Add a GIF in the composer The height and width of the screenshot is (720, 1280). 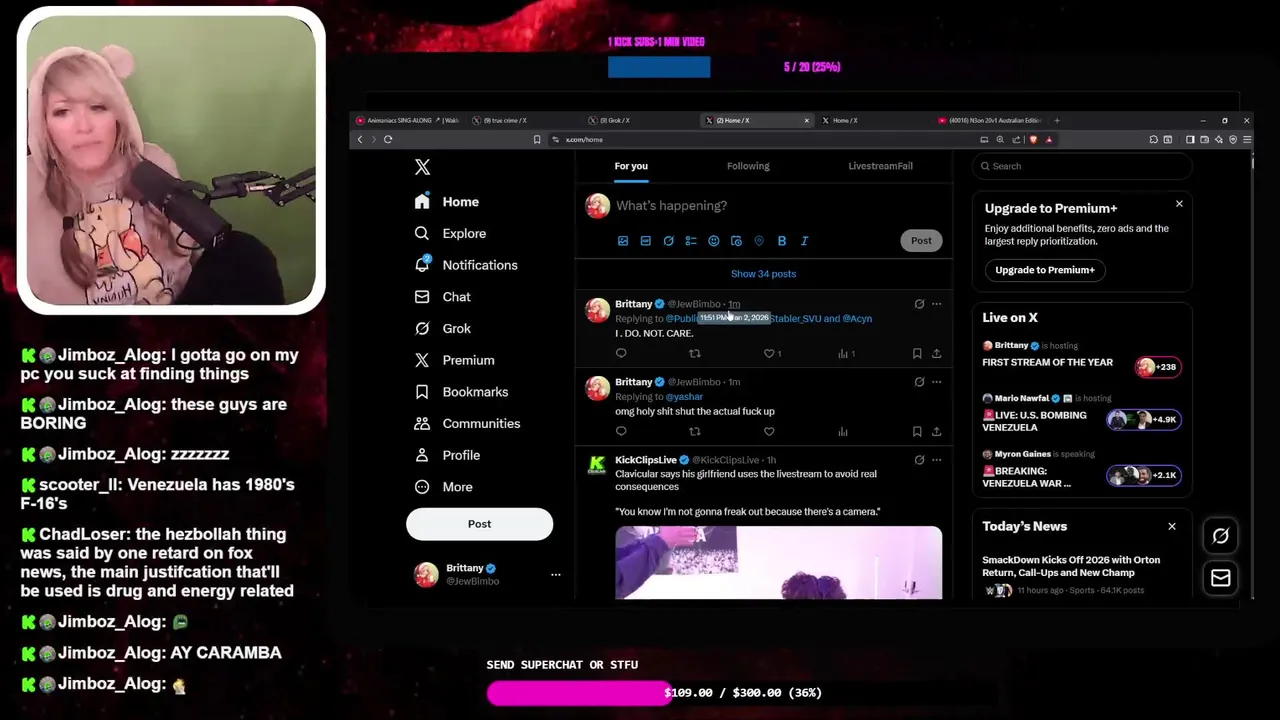click(645, 241)
